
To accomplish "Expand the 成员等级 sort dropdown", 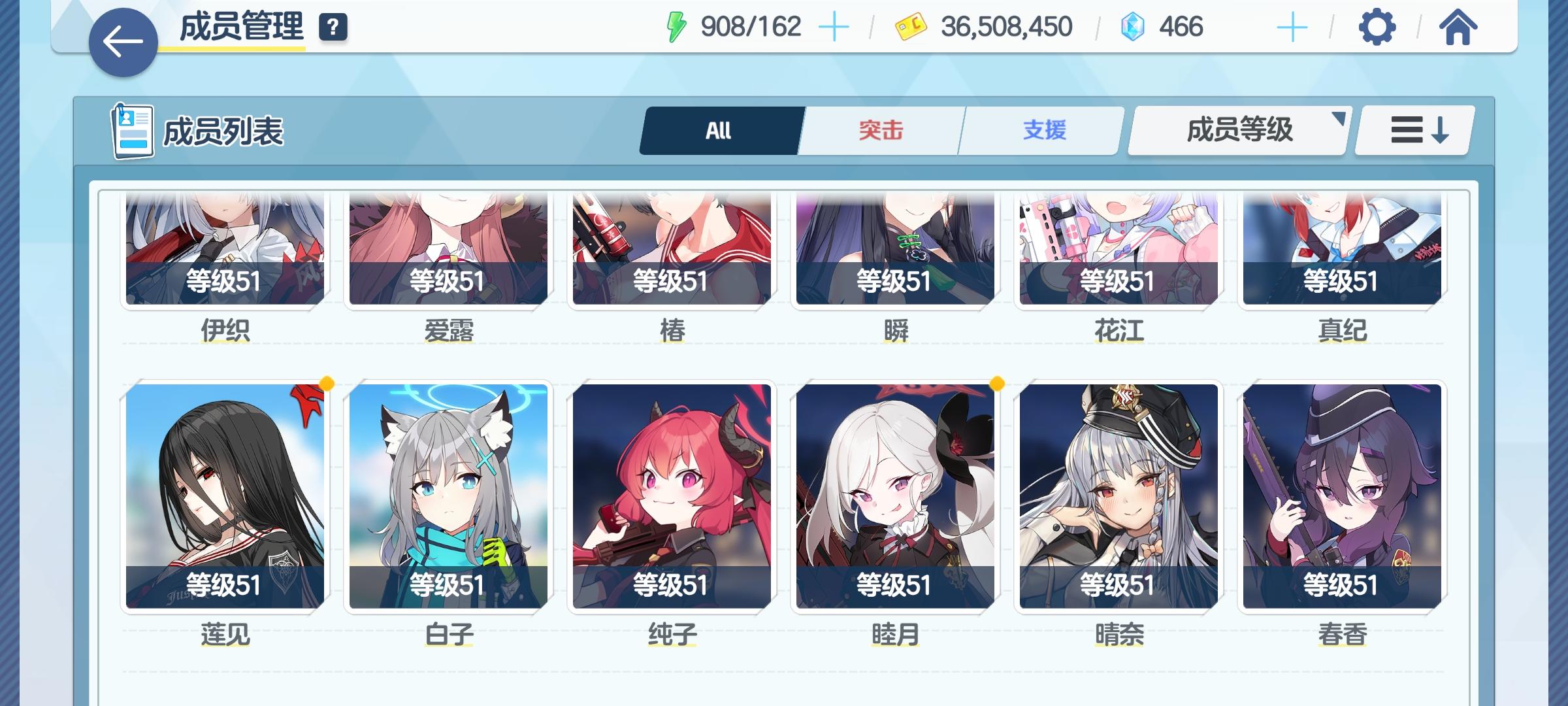I will tap(1239, 130).
